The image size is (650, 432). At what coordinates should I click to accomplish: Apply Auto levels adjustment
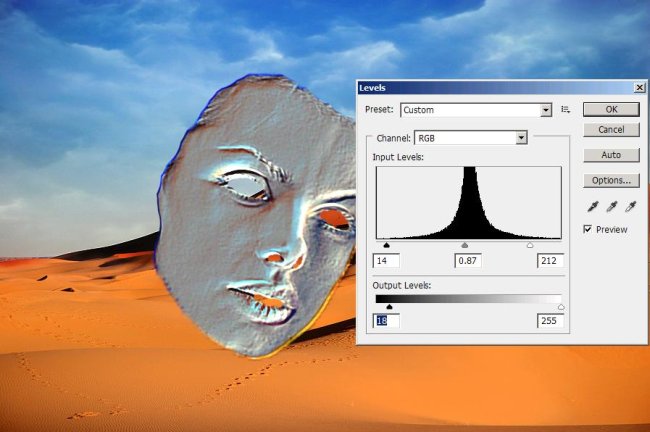click(610, 155)
